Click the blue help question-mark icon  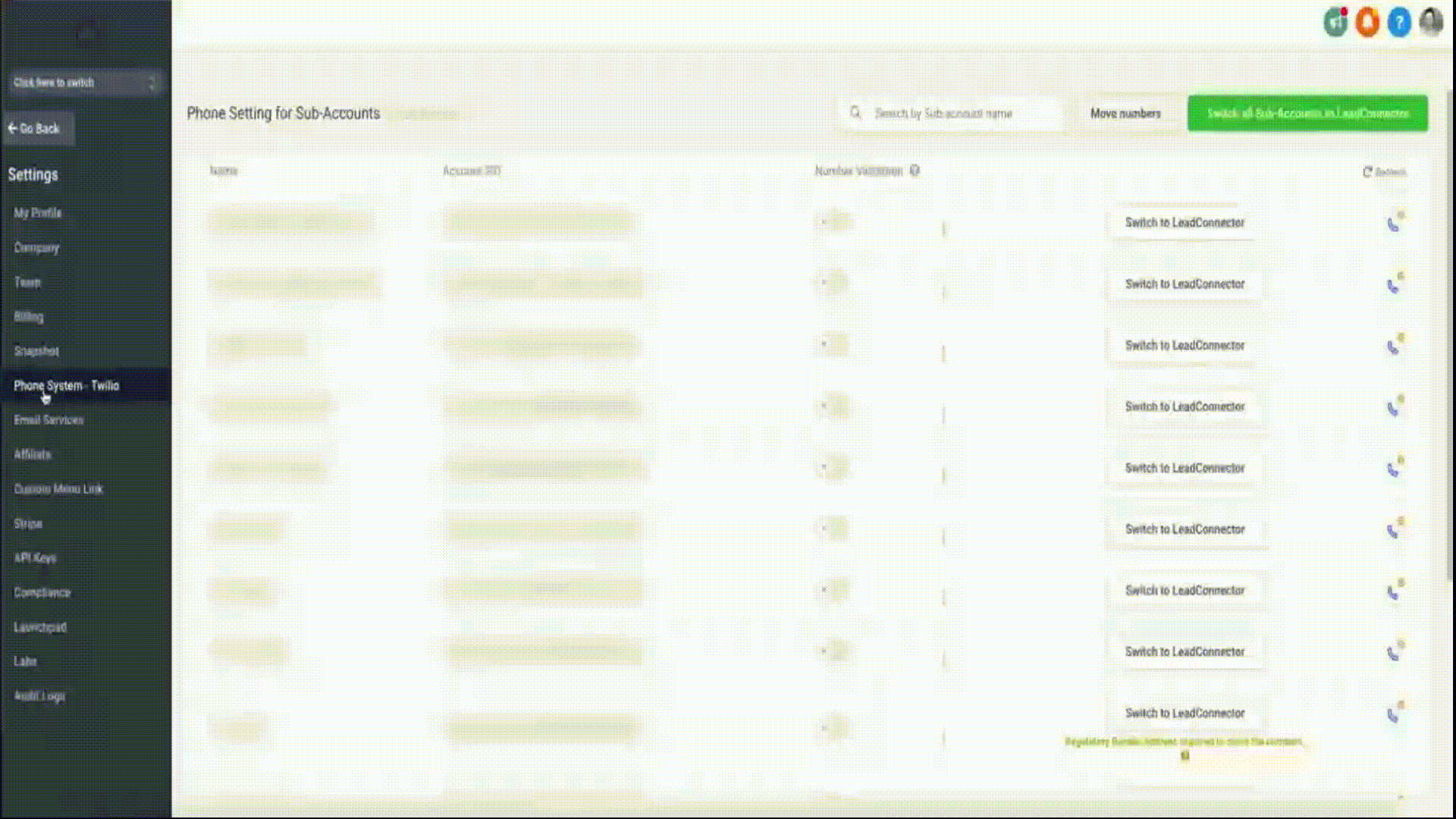[x=1399, y=23]
